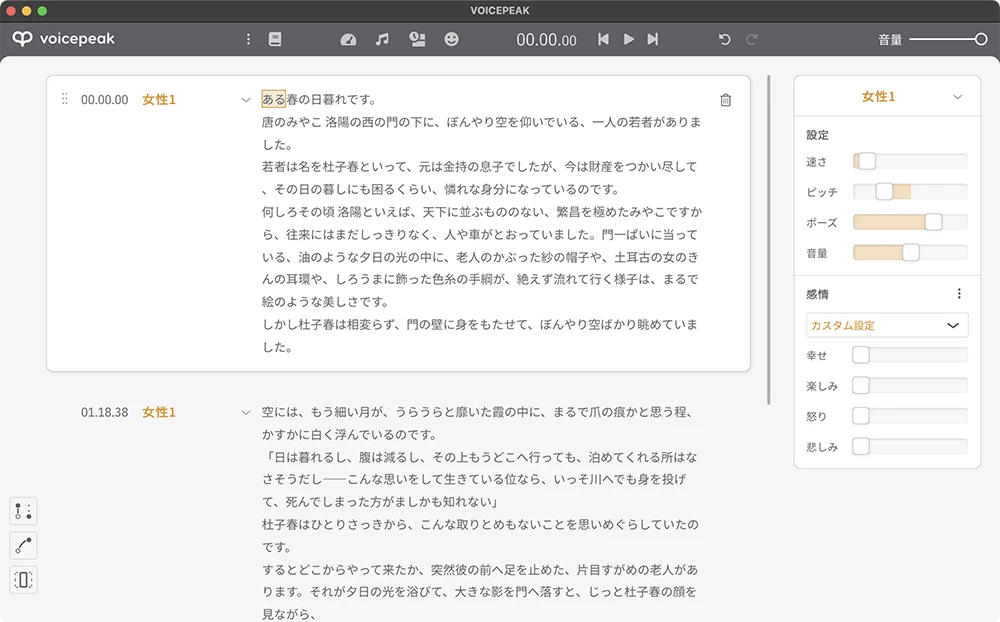This screenshot has height=622, width=1000.
Task: Click the 女性1 narrator label at 00.00.00
Action: point(158,100)
